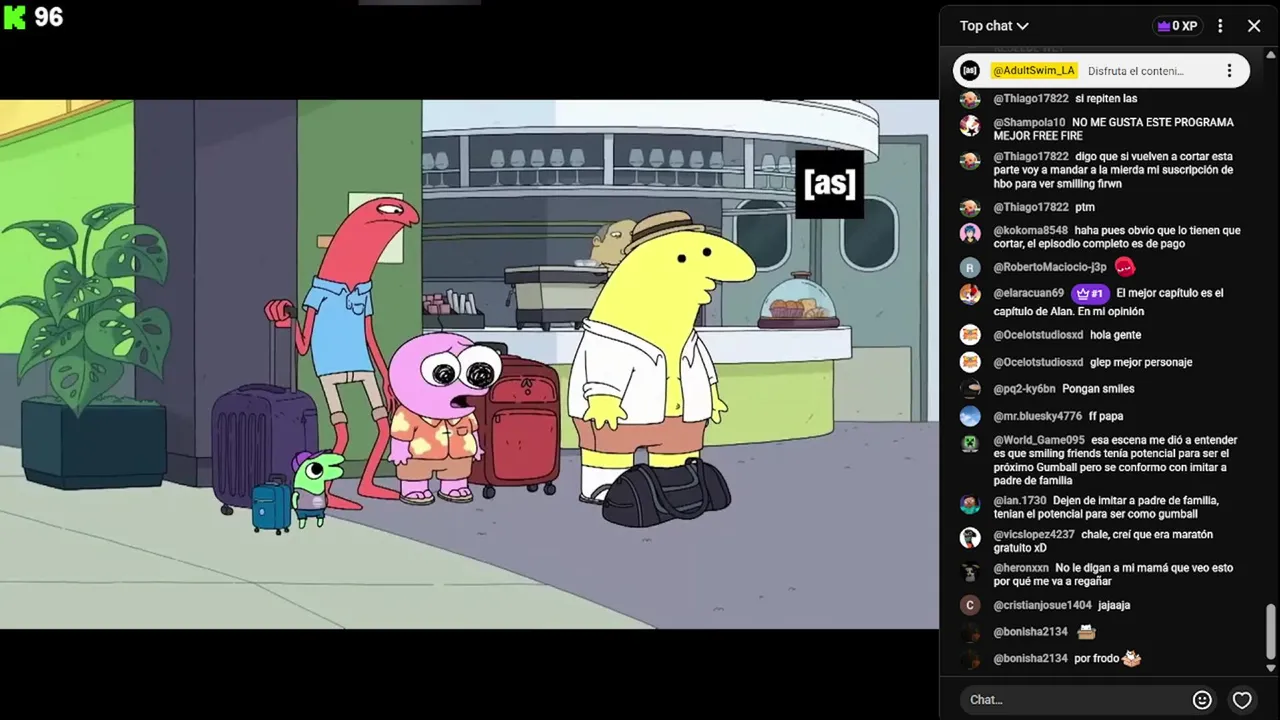Send a heart reaction
The width and height of the screenshot is (1280, 720).
coord(1242,700)
